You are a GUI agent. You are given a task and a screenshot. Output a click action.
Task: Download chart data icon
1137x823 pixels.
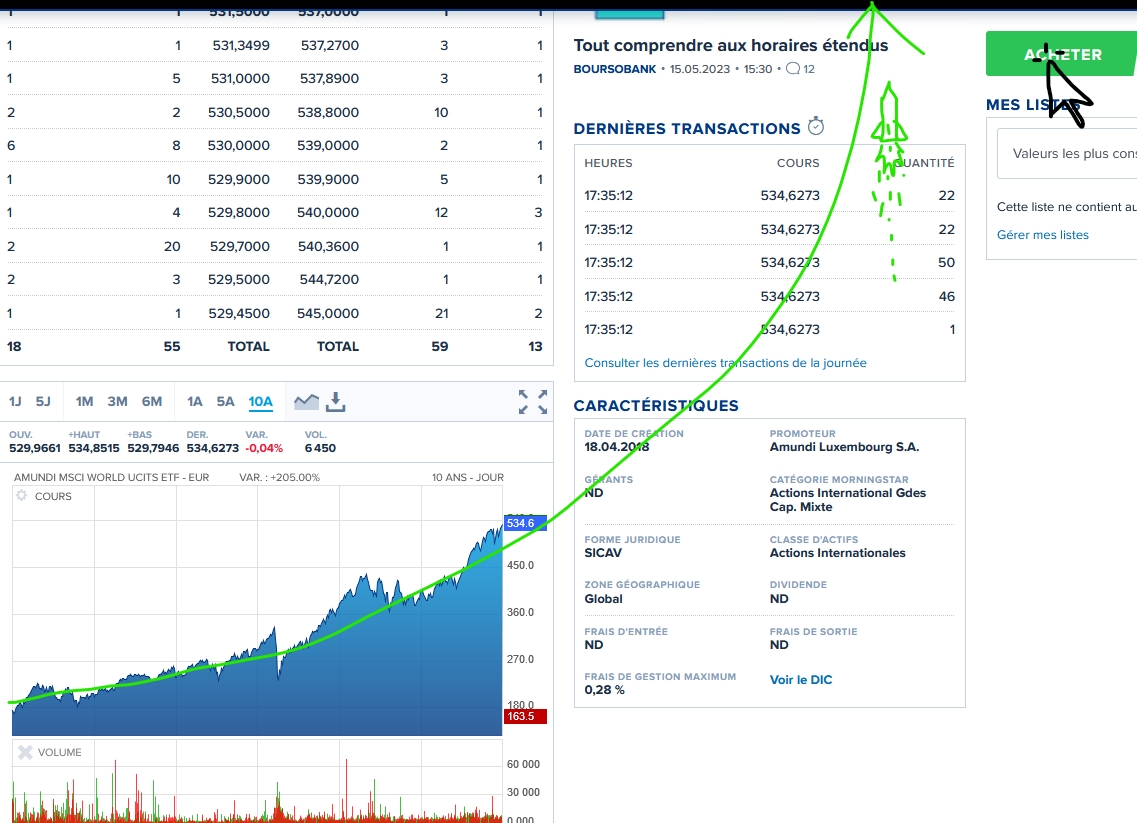click(x=335, y=402)
